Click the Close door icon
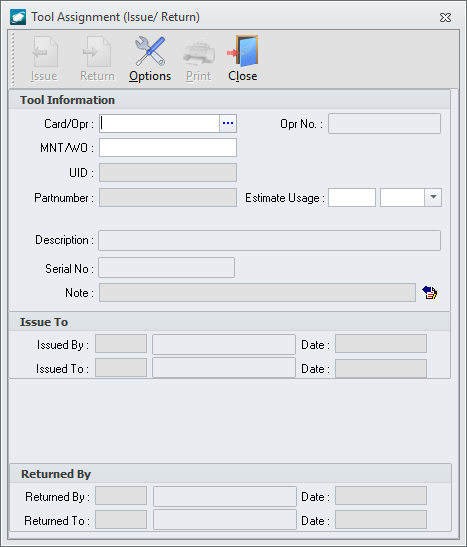This screenshot has height=547, width=467. click(243, 51)
